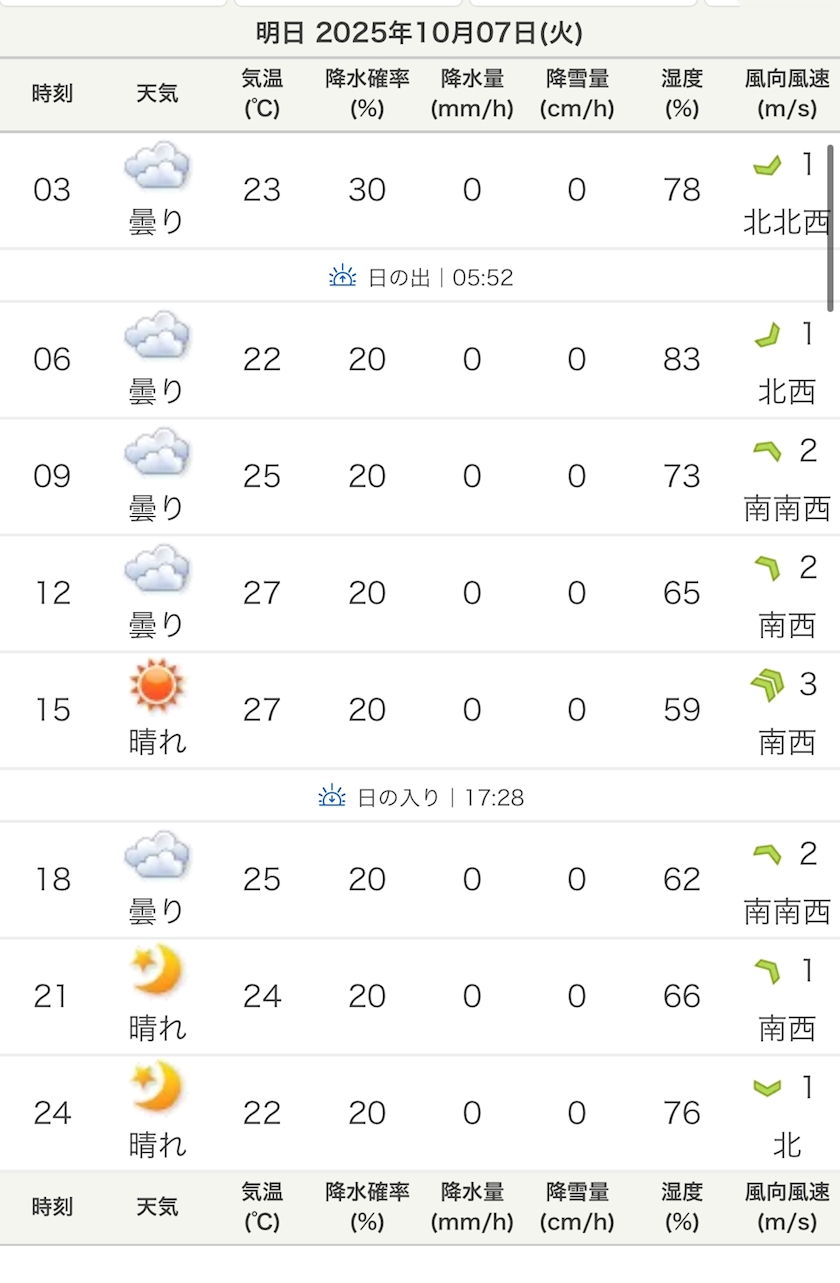Click the sunrise icon next to 日の出
This screenshot has height=1283, width=840.
tap(343, 277)
